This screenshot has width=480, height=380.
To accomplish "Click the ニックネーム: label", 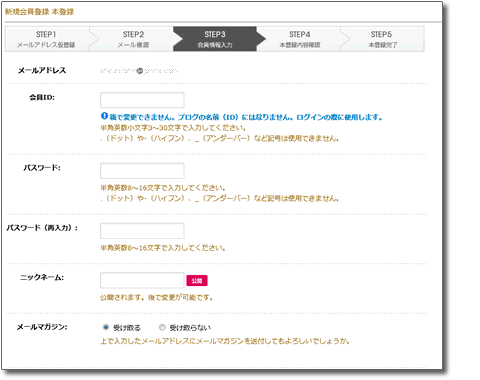I will pyautogui.click(x=42, y=277).
